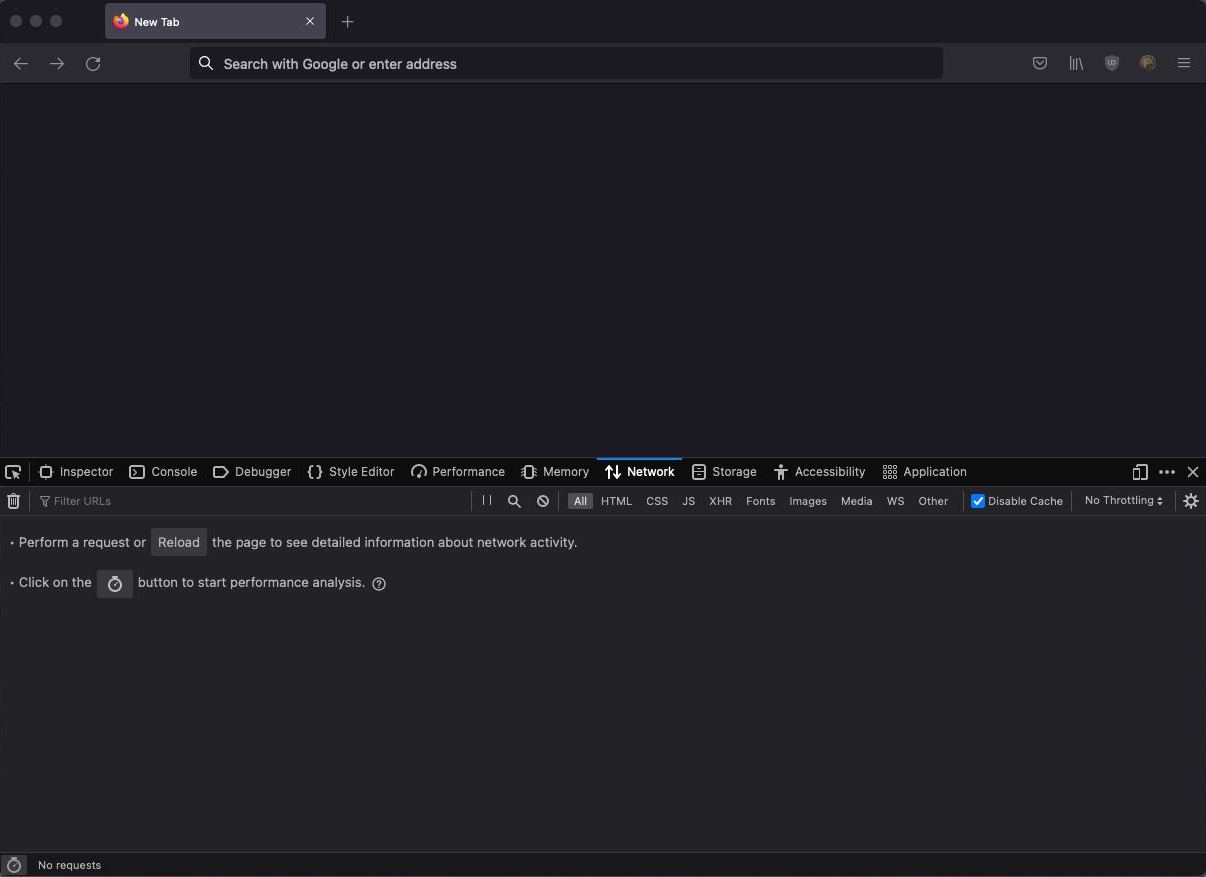Open the uBlock Origin extension icon

coord(1112,63)
